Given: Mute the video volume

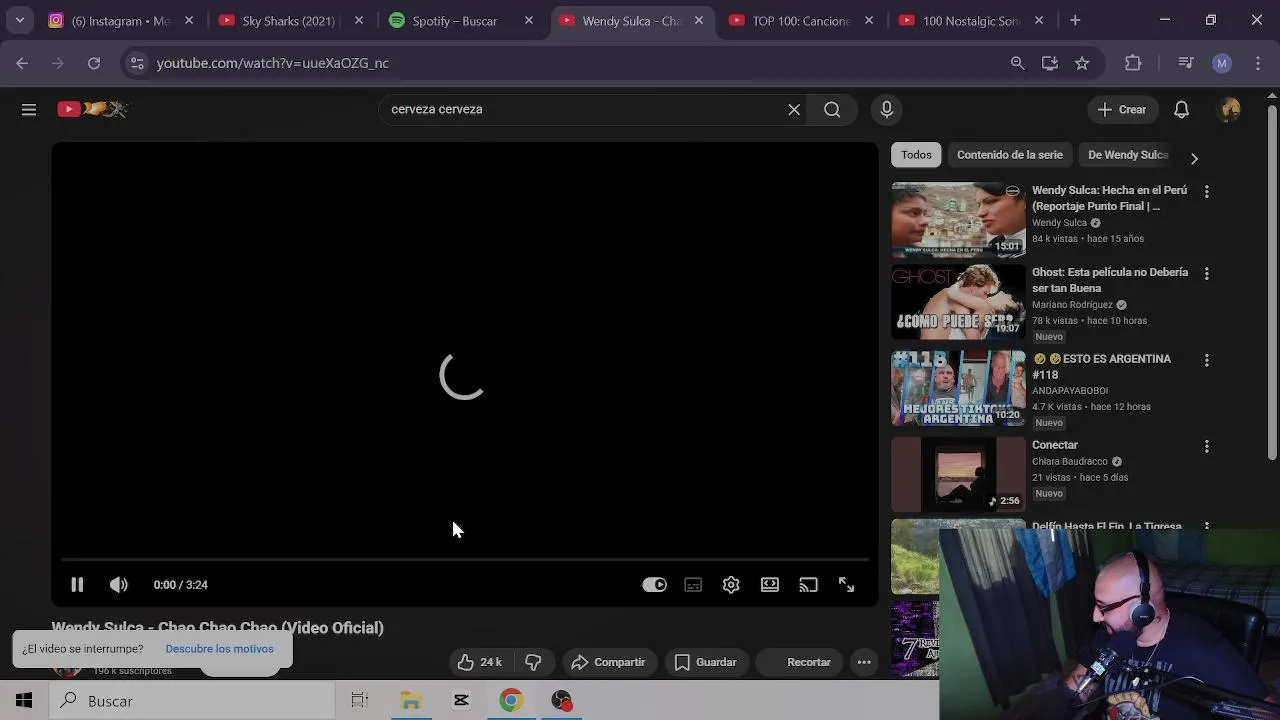Looking at the screenshot, I should coord(119,585).
